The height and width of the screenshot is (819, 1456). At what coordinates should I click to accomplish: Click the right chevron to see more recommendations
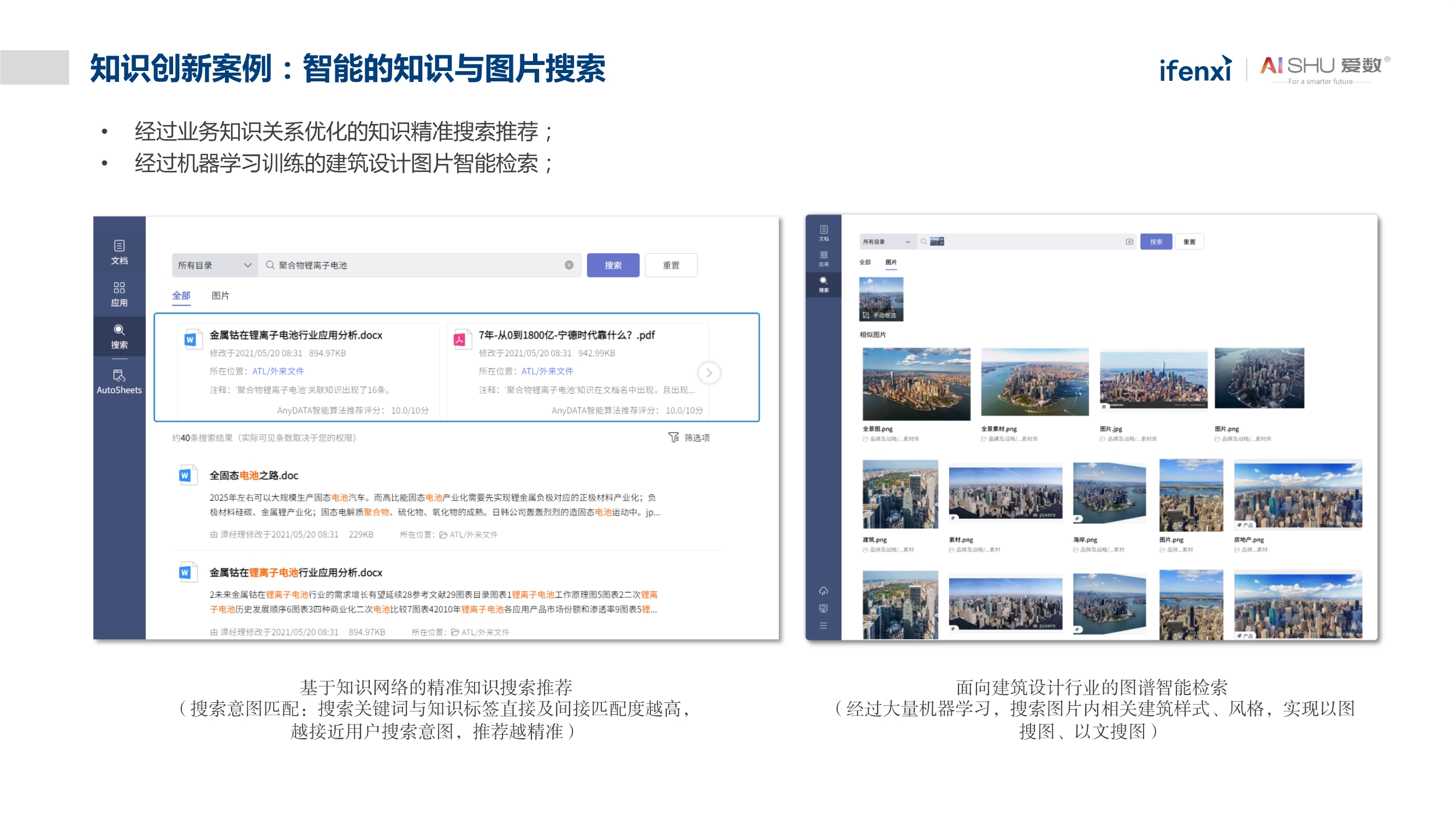point(709,373)
